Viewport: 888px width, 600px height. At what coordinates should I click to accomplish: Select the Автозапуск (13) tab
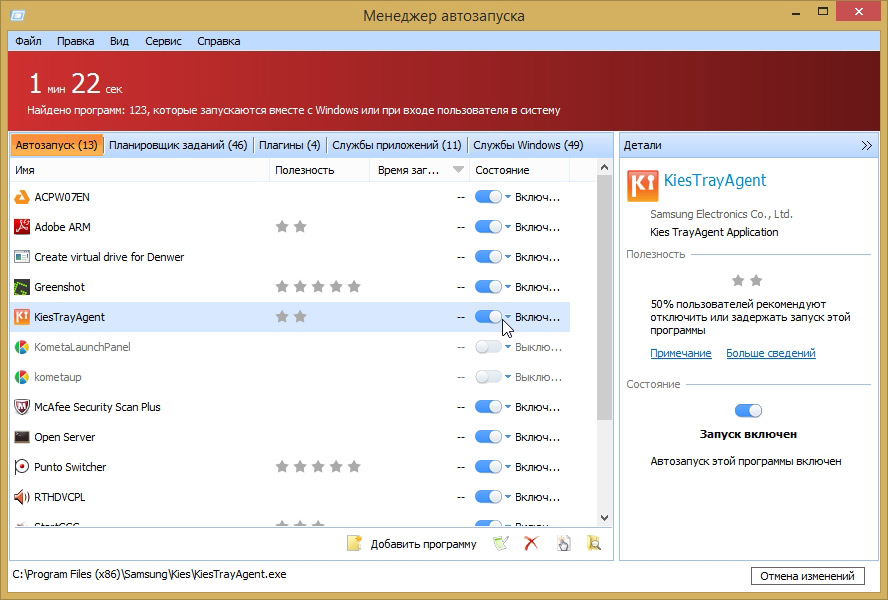pyautogui.click(x=57, y=145)
